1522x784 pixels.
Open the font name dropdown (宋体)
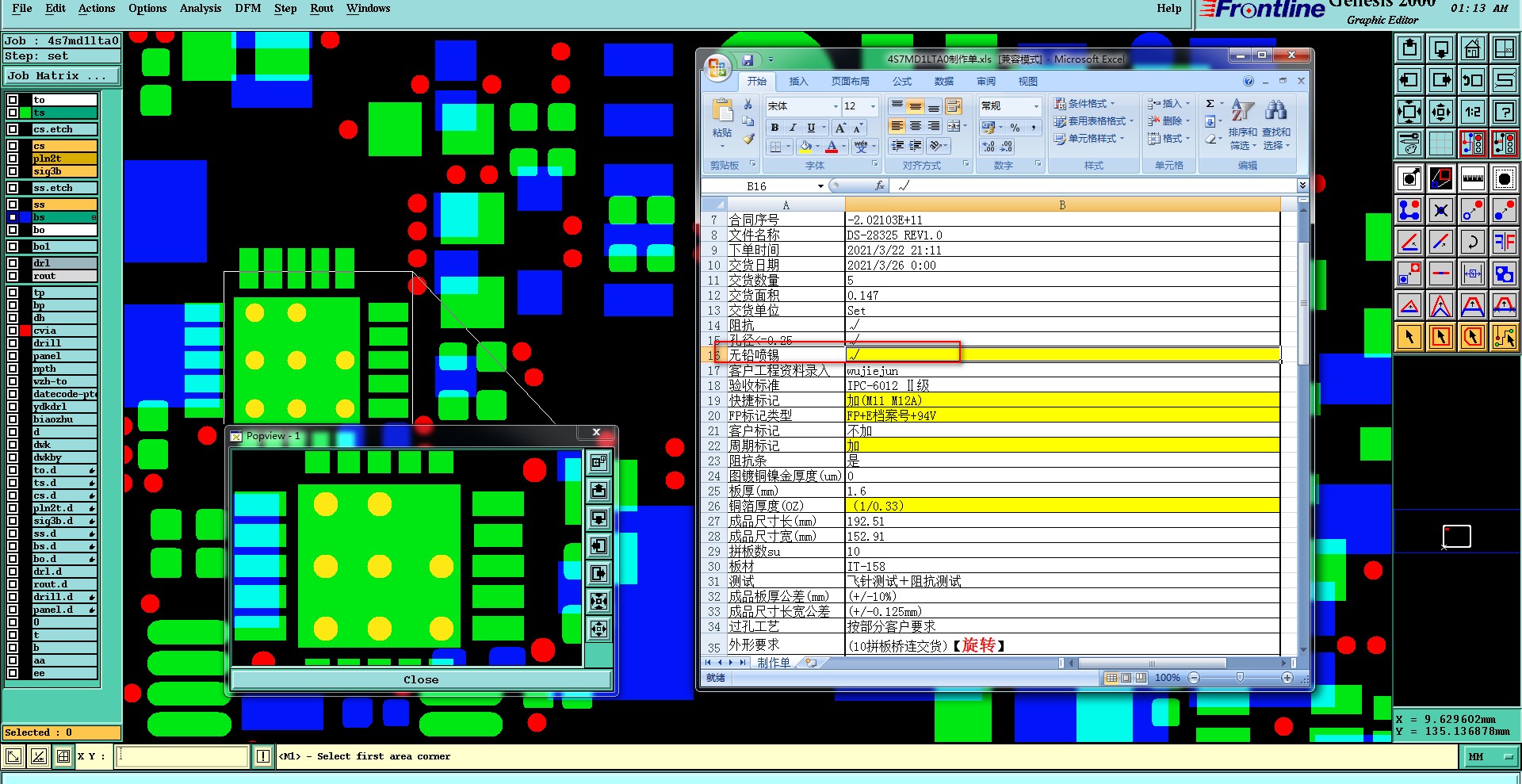point(836,106)
